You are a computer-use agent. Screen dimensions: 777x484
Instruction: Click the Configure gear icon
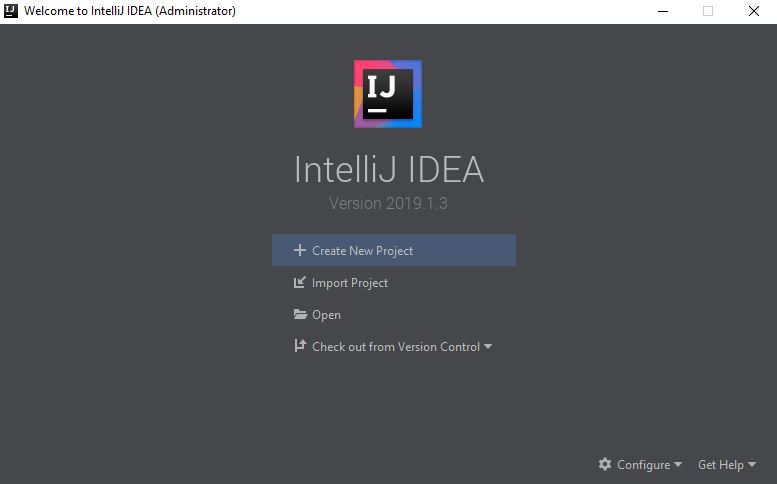(x=605, y=464)
